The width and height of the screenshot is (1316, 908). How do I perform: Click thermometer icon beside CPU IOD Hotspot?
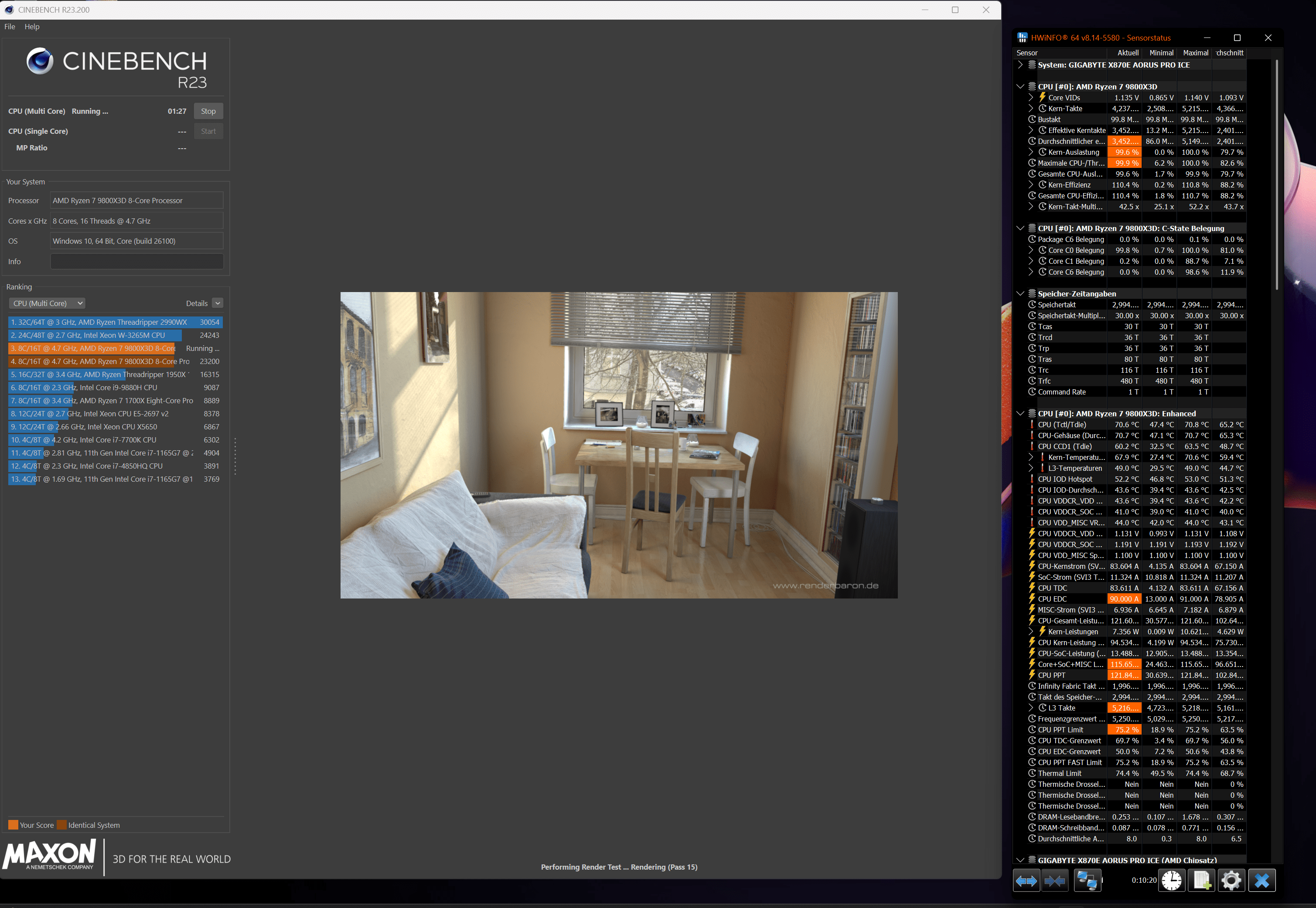[1032, 479]
